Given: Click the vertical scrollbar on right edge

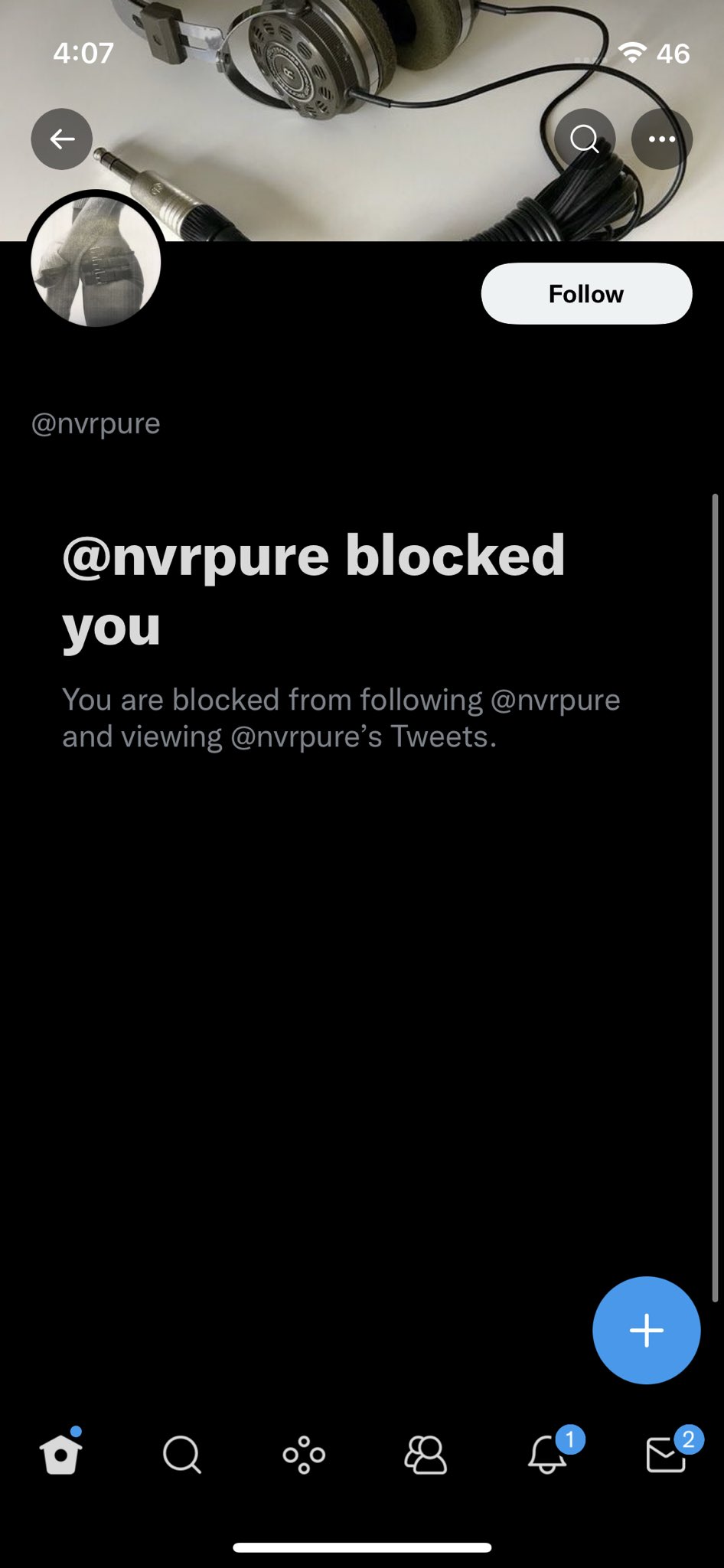Looking at the screenshot, I should point(715,897).
